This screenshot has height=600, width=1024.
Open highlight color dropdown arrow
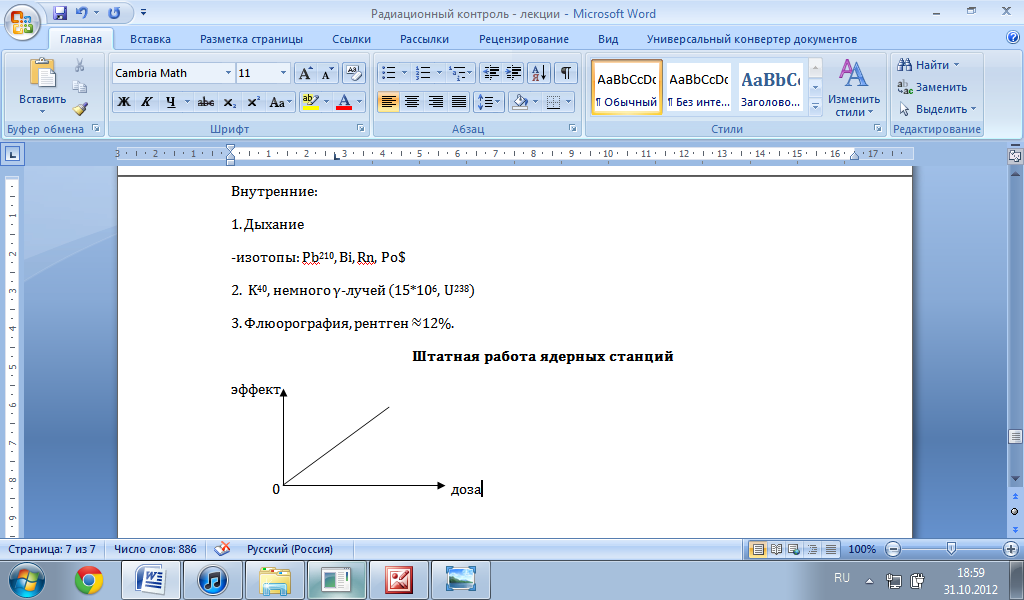tap(325, 102)
